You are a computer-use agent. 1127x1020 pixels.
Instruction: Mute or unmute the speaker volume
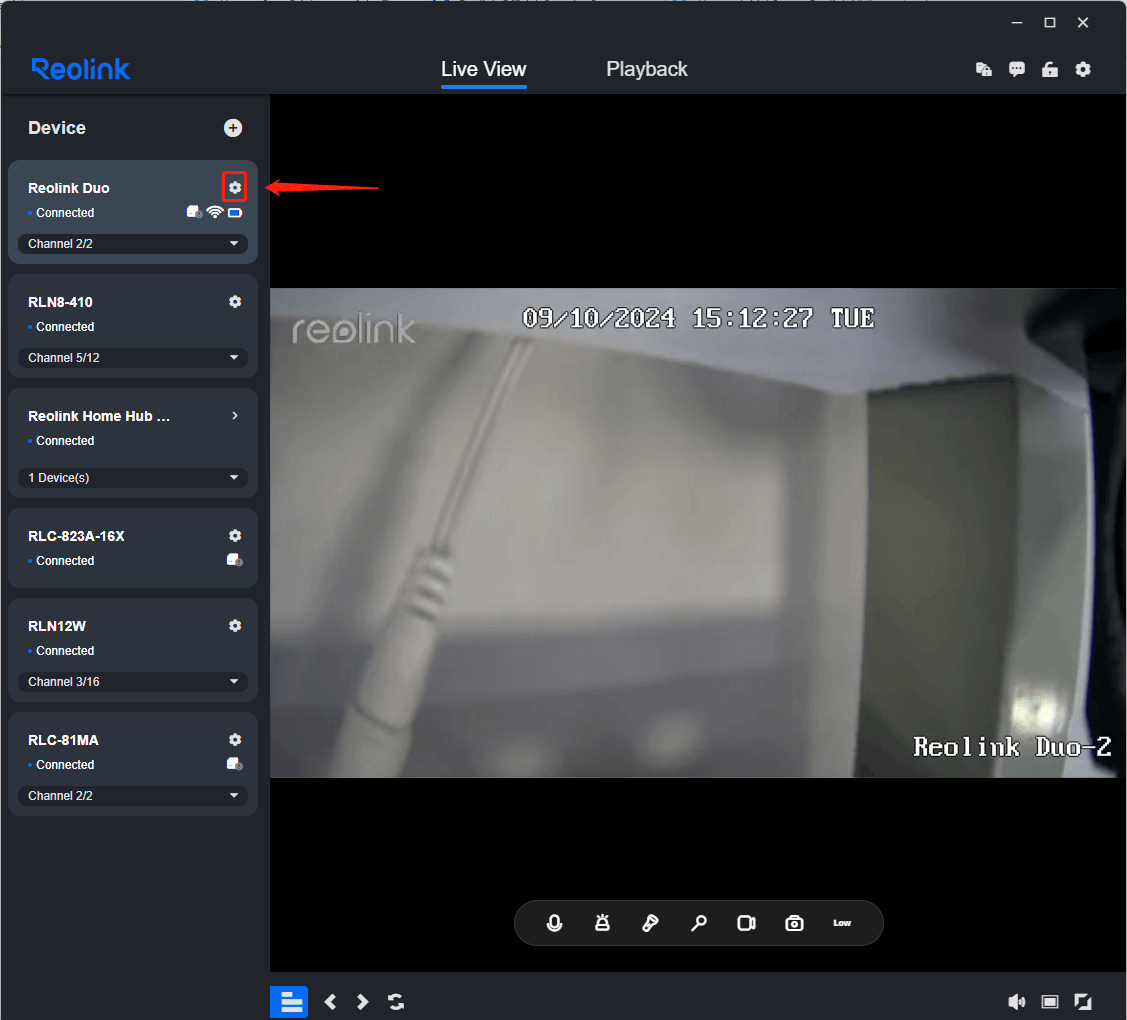click(x=1016, y=1002)
